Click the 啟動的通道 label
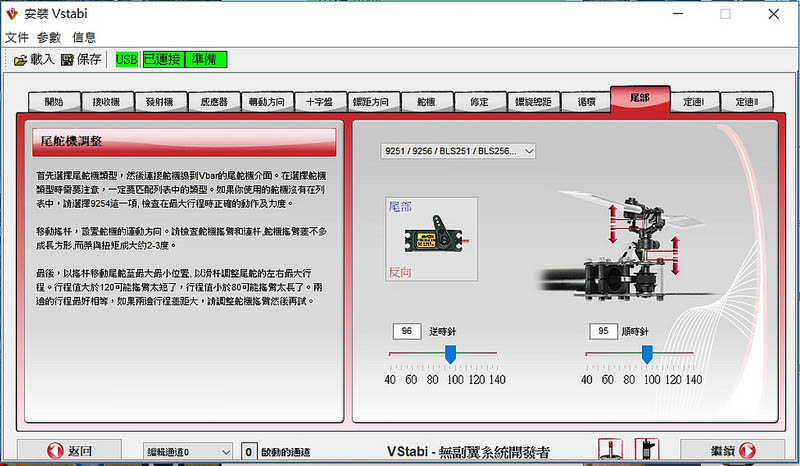Screen dimensions: 800x466 [x=286, y=452]
